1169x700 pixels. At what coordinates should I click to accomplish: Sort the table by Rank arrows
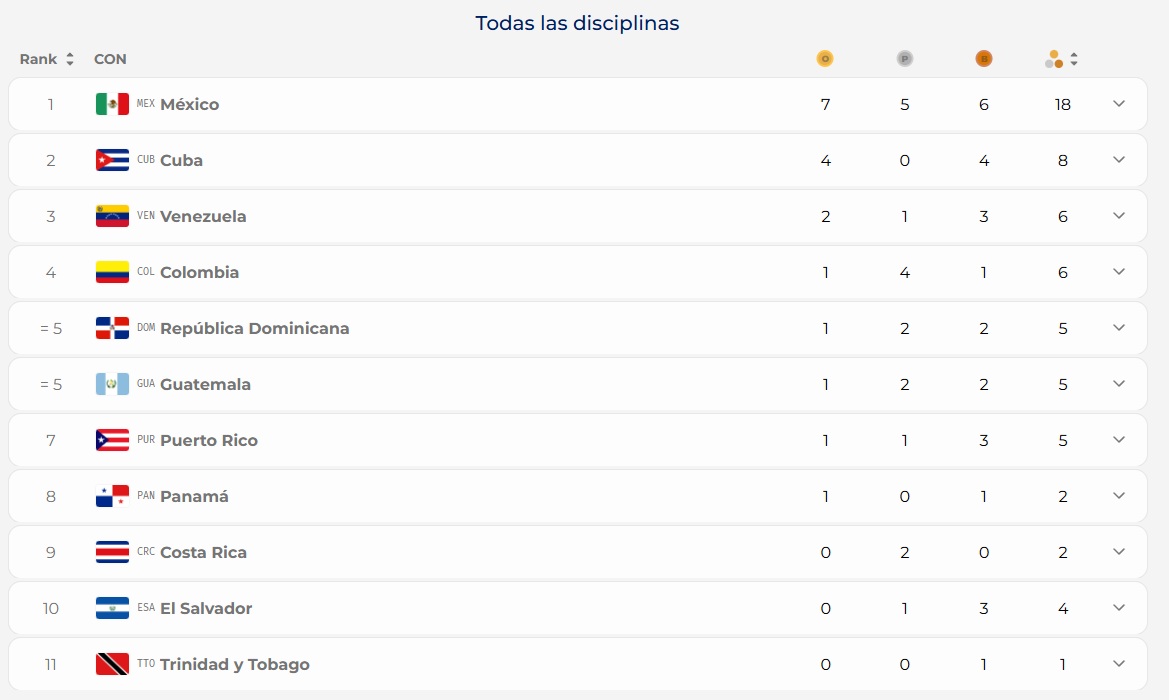tap(69, 59)
